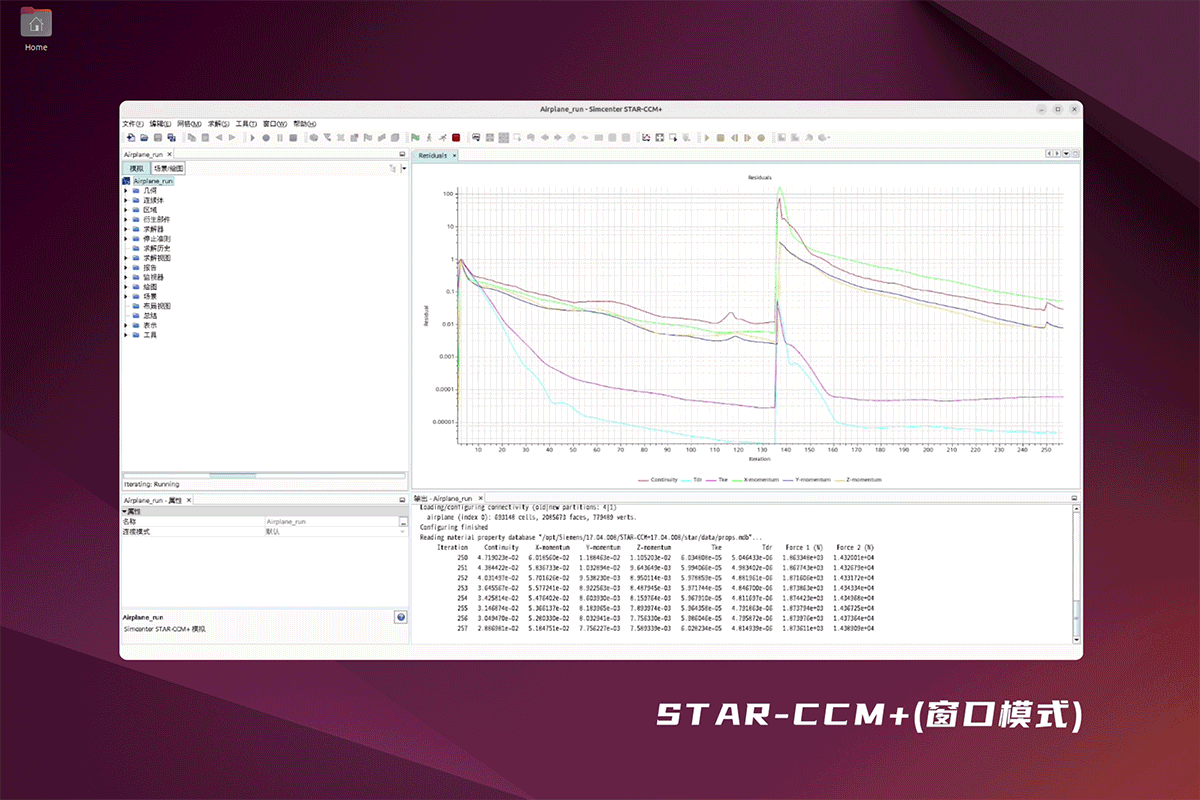This screenshot has height=800, width=1200.
Task: Create a new simulation from toolbar
Action: pyautogui.click(x=130, y=137)
